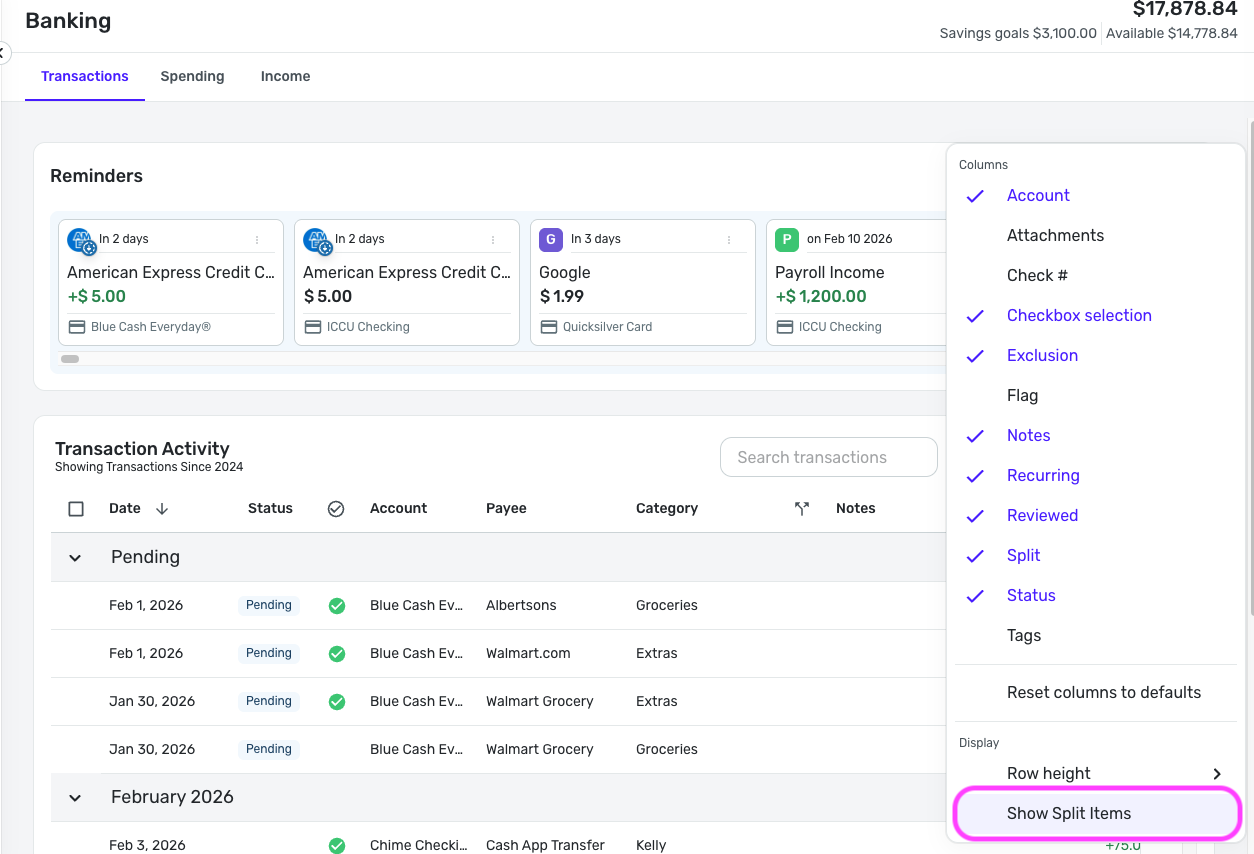Open the Income tab
This screenshot has width=1254, height=854.
coord(285,77)
